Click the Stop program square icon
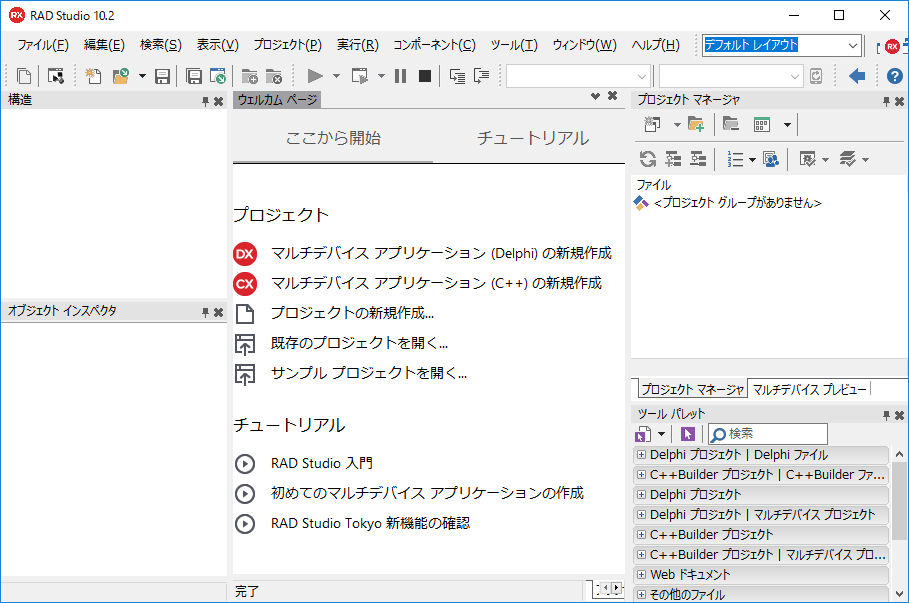909x603 pixels. click(425, 76)
